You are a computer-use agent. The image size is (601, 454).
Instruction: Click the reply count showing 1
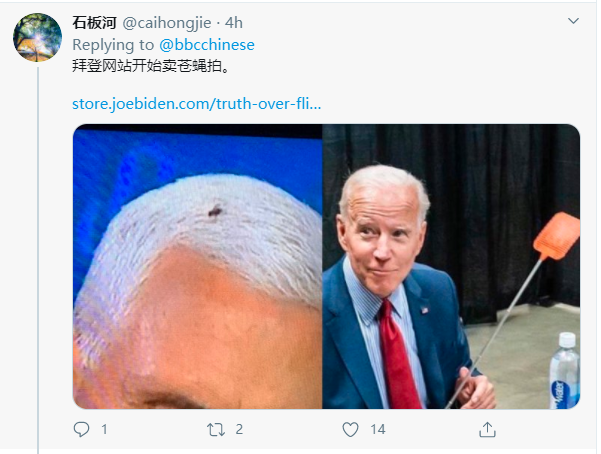[104, 429]
